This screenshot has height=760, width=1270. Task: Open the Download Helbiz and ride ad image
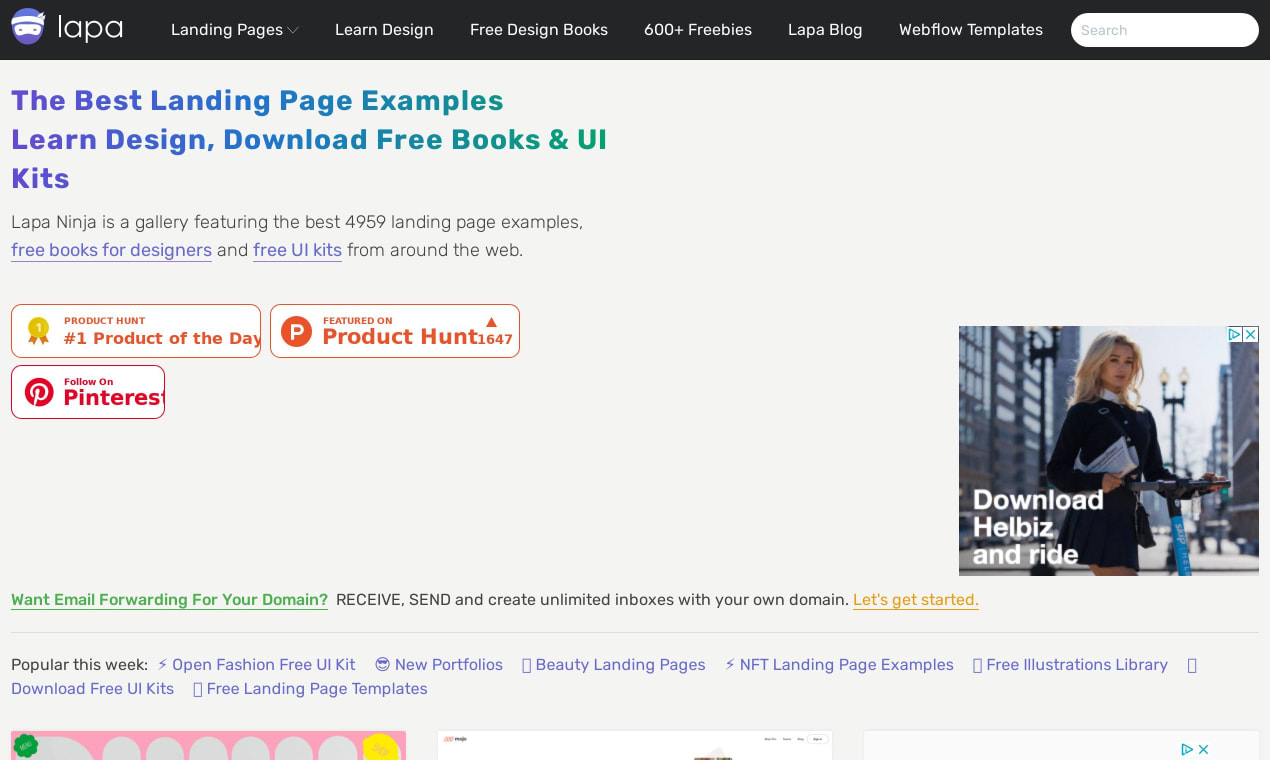pos(1109,451)
